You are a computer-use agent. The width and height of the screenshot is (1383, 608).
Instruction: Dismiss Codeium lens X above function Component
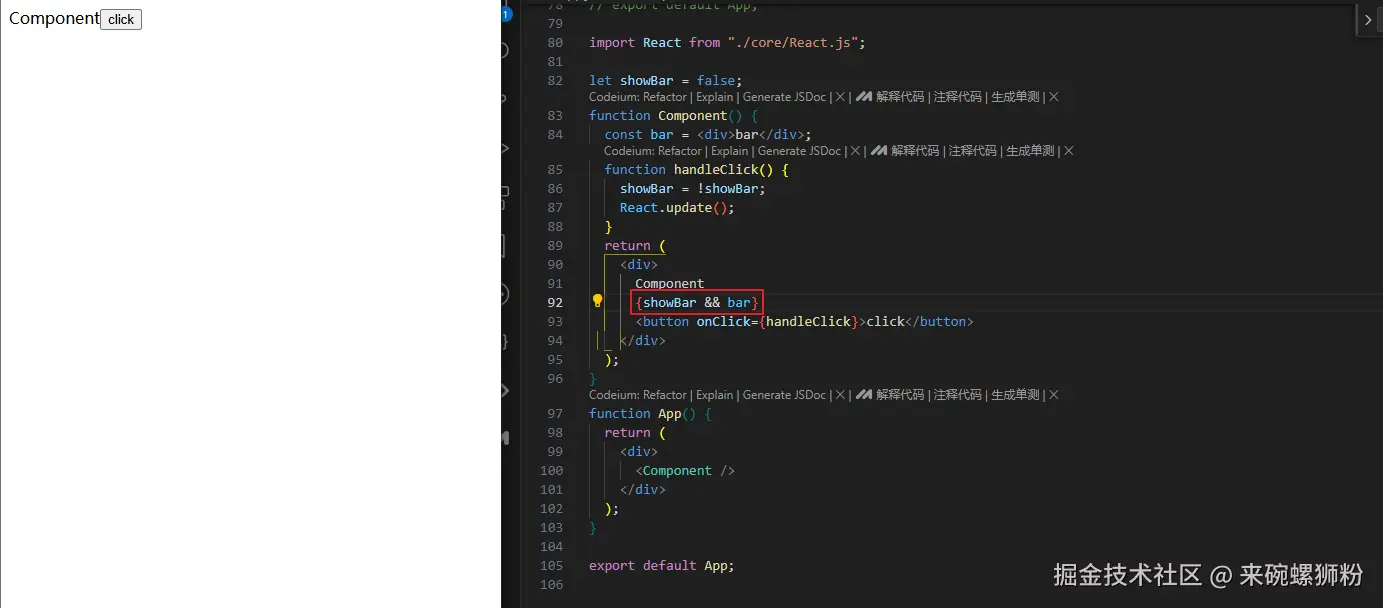coord(841,97)
